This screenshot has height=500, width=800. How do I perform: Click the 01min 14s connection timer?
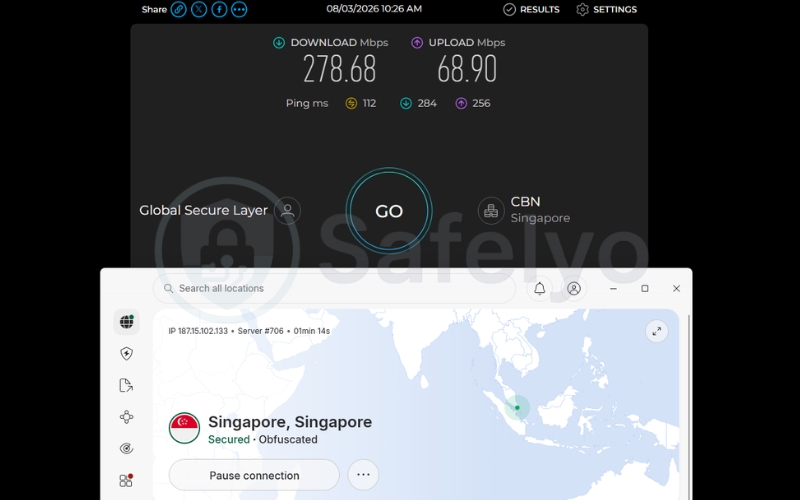pos(312,331)
